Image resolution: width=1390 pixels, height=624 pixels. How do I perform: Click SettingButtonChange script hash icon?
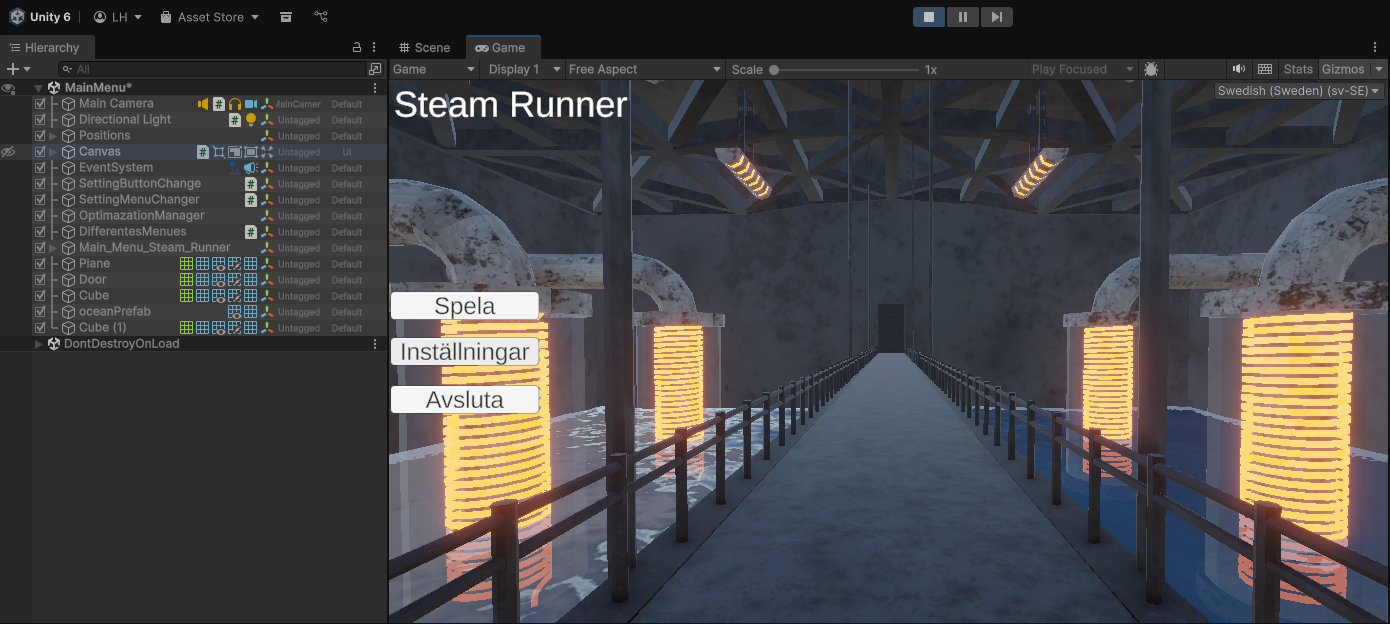point(251,184)
